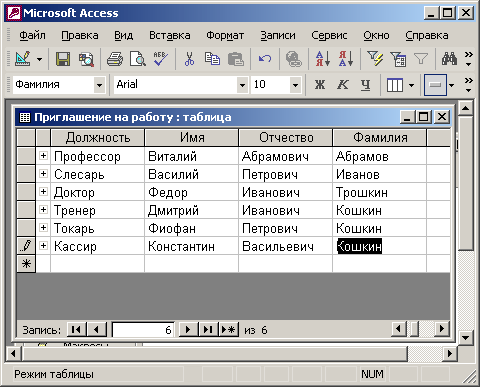Open the Arial font dropdown

[x=242, y=85]
